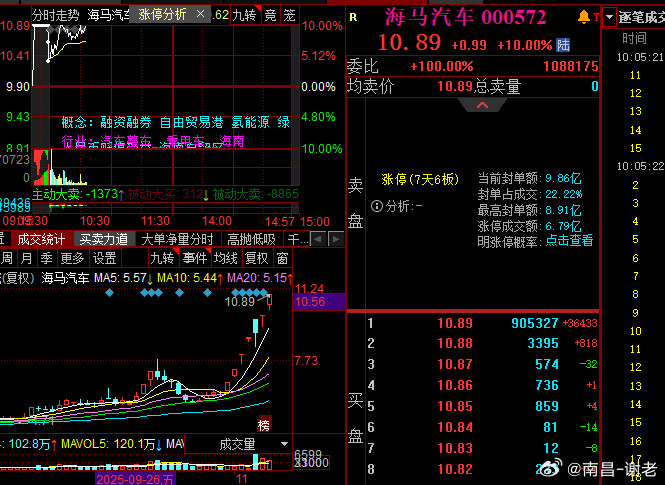The width and height of the screenshot is (665, 485).
Task: Click the 当前封单额 9.86亿 value
Action: (x=563, y=178)
